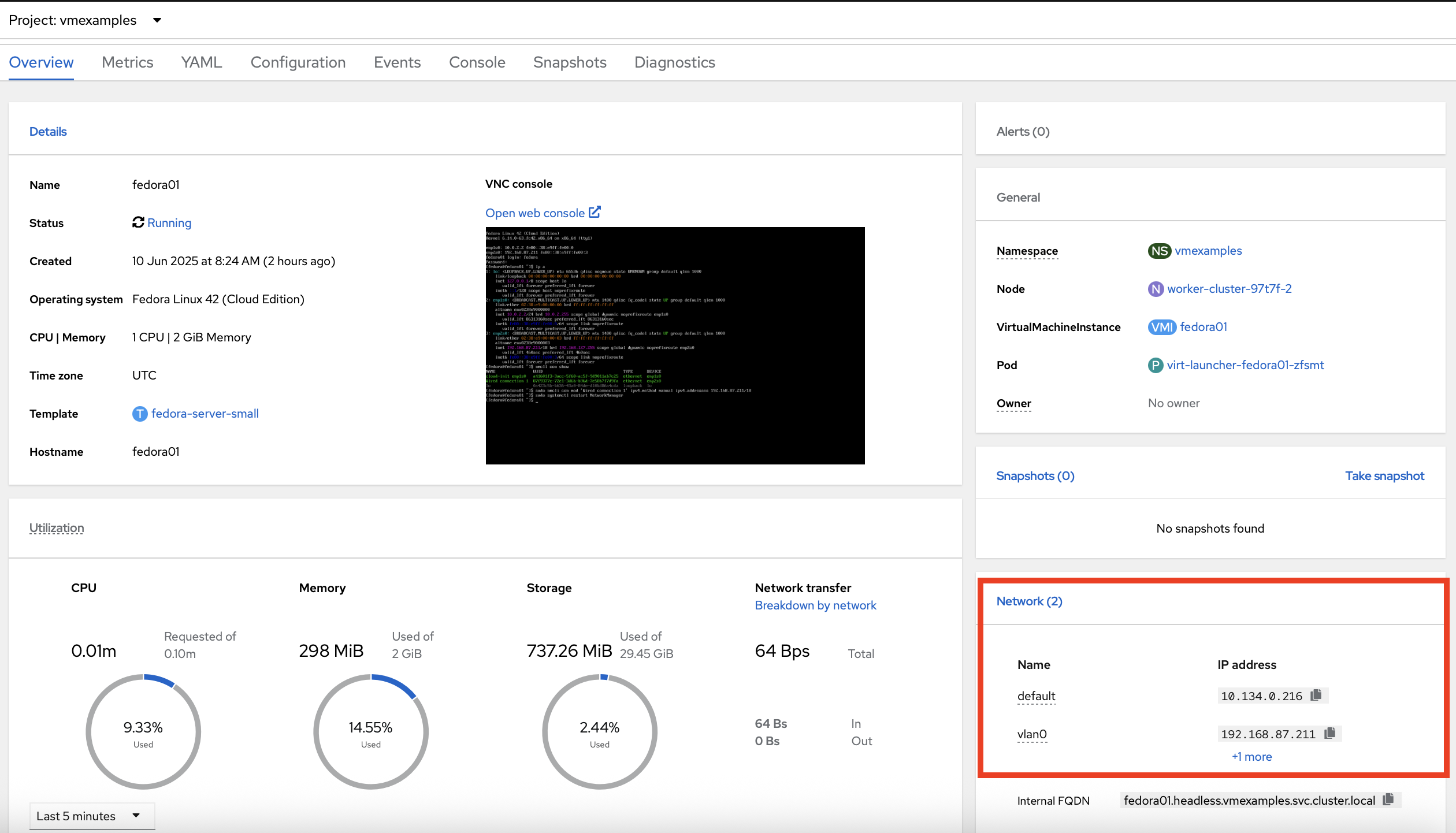The image size is (1456, 833).
Task: Switch to the Metrics tab
Action: pyautogui.click(x=128, y=62)
